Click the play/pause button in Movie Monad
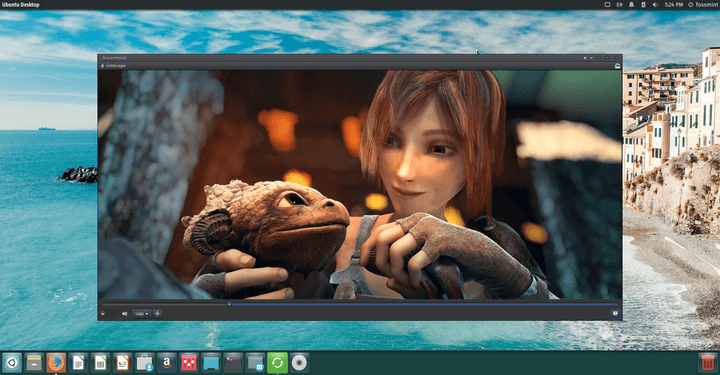The height and width of the screenshot is (375, 720). [x=103, y=314]
